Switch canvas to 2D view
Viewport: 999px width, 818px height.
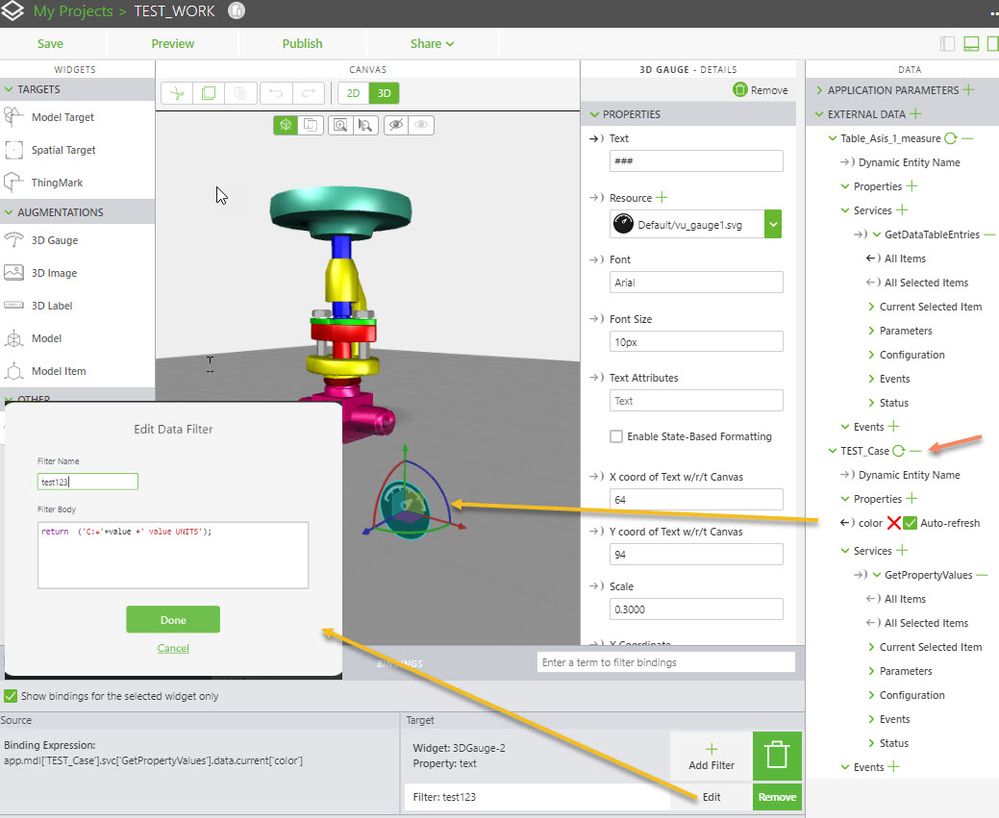[352, 93]
